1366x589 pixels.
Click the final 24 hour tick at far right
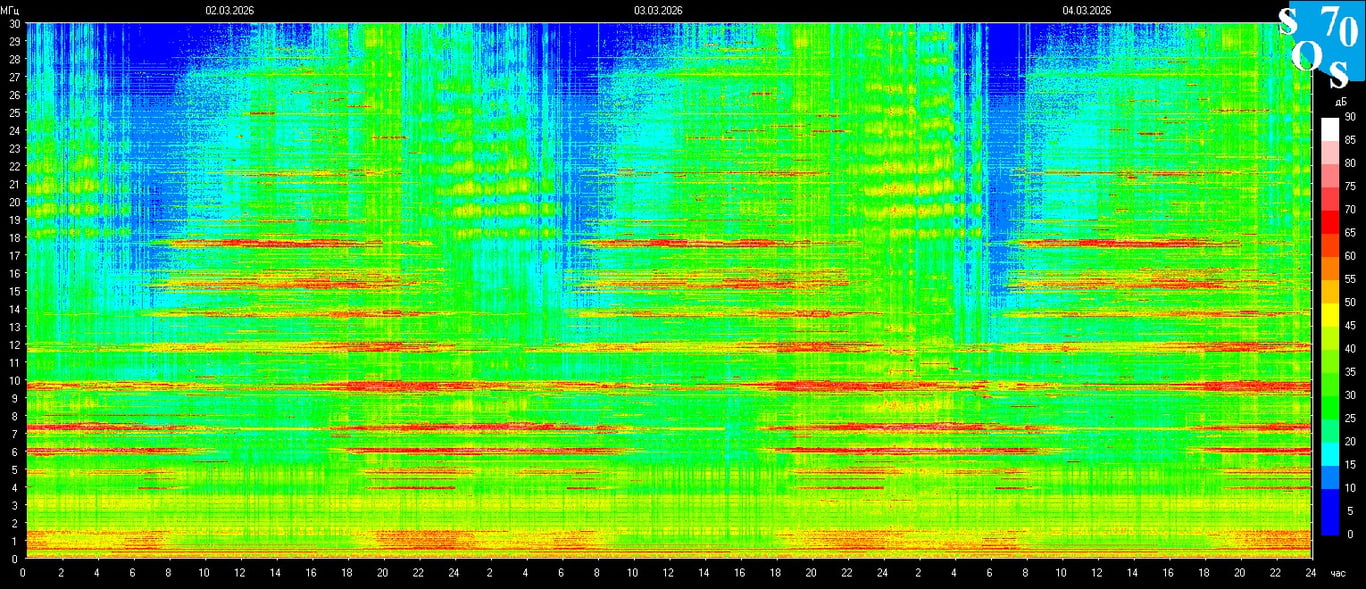1311,573
